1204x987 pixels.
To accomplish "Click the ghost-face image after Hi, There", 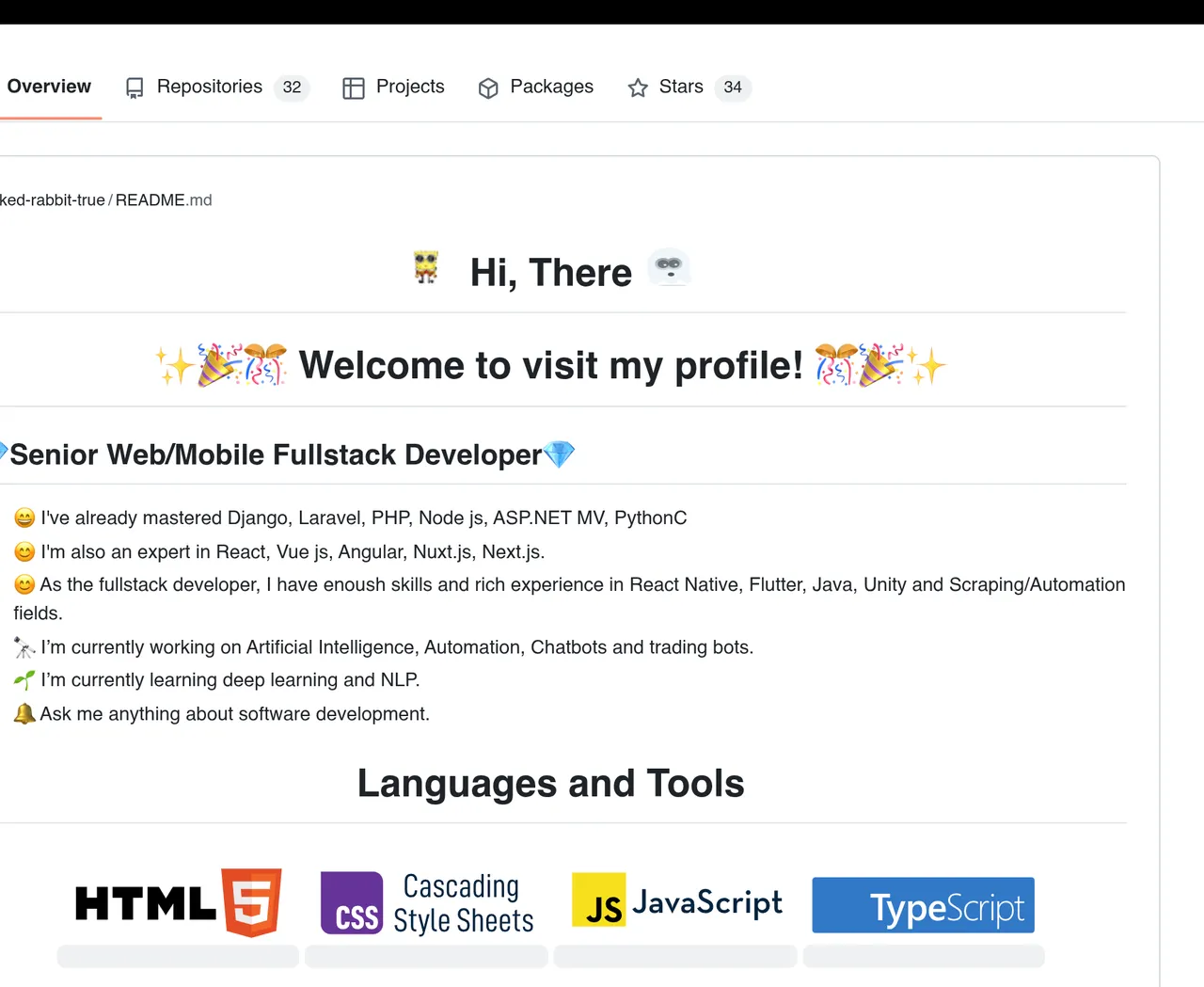I will pos(669,267).
